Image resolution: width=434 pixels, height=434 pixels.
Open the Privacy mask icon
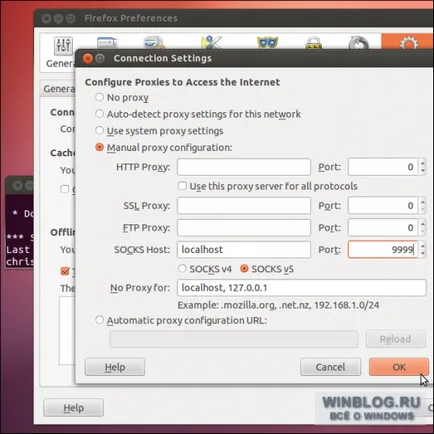267,43
